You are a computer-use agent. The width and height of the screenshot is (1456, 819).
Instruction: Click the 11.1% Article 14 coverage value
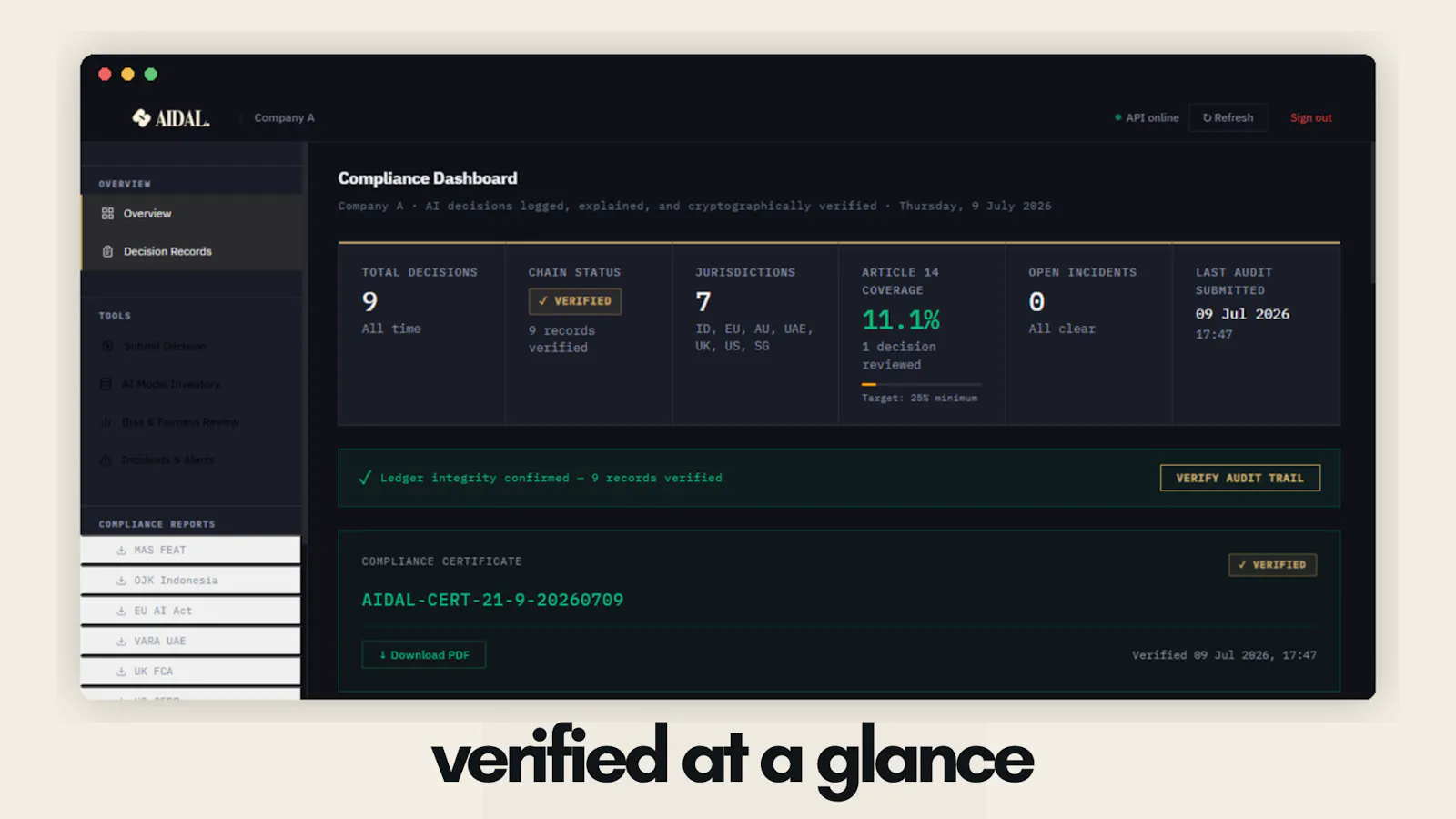(x=901, y=319)
